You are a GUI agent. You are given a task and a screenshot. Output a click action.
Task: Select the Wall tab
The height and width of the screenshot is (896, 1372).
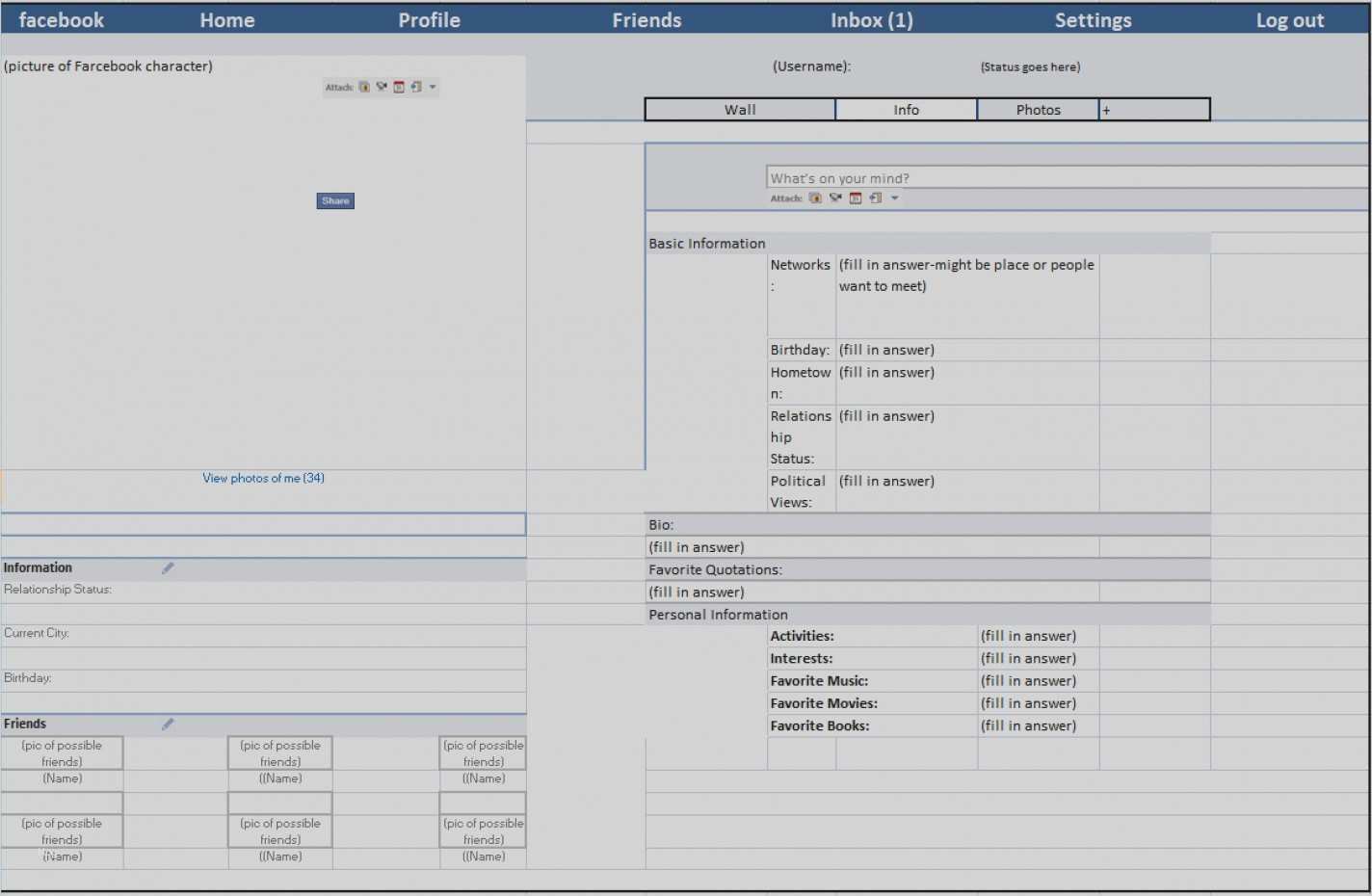point(740,110)
